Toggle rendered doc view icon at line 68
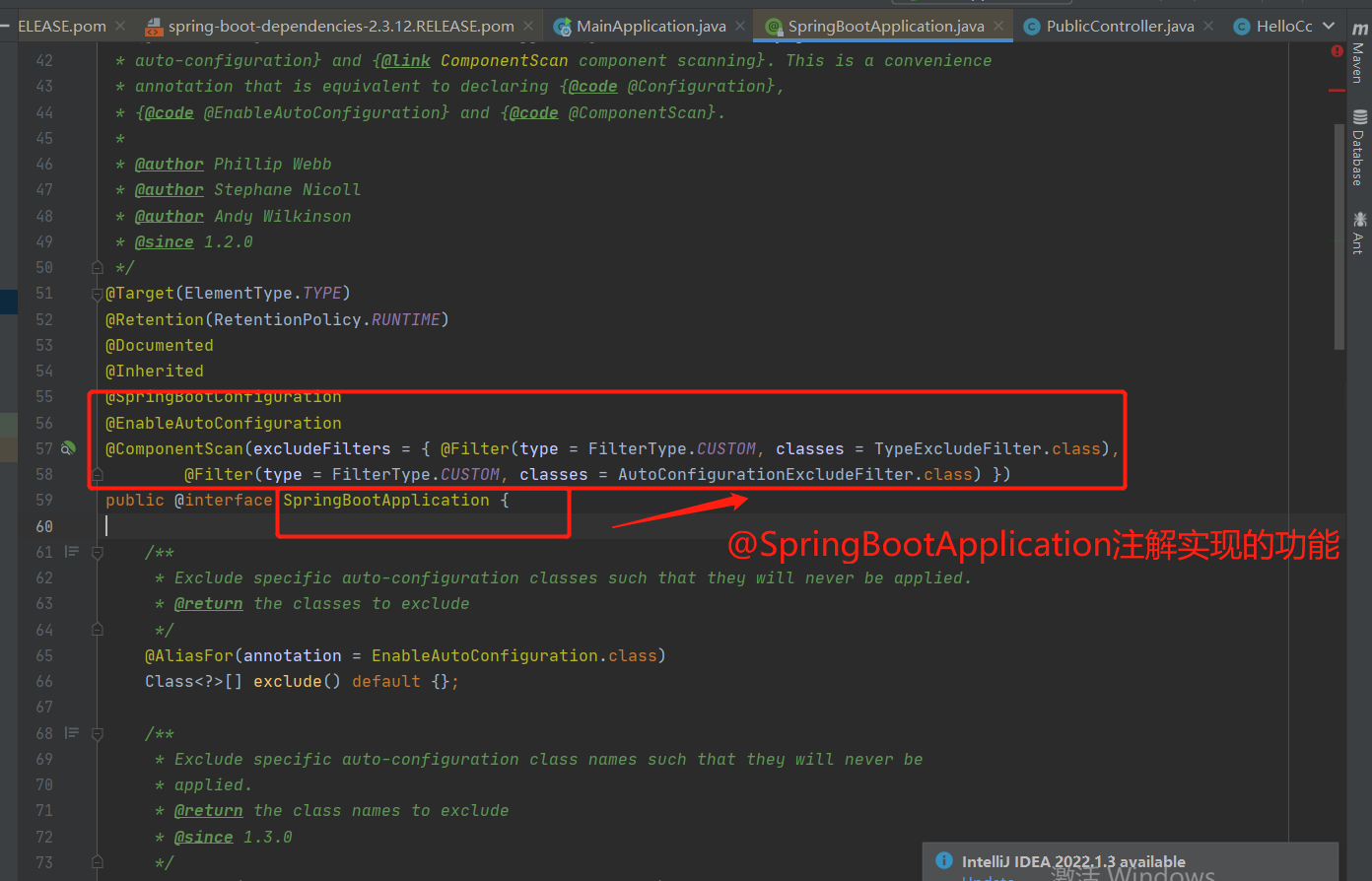Viewport: 1372px width, 881px height. click(72, 733)
